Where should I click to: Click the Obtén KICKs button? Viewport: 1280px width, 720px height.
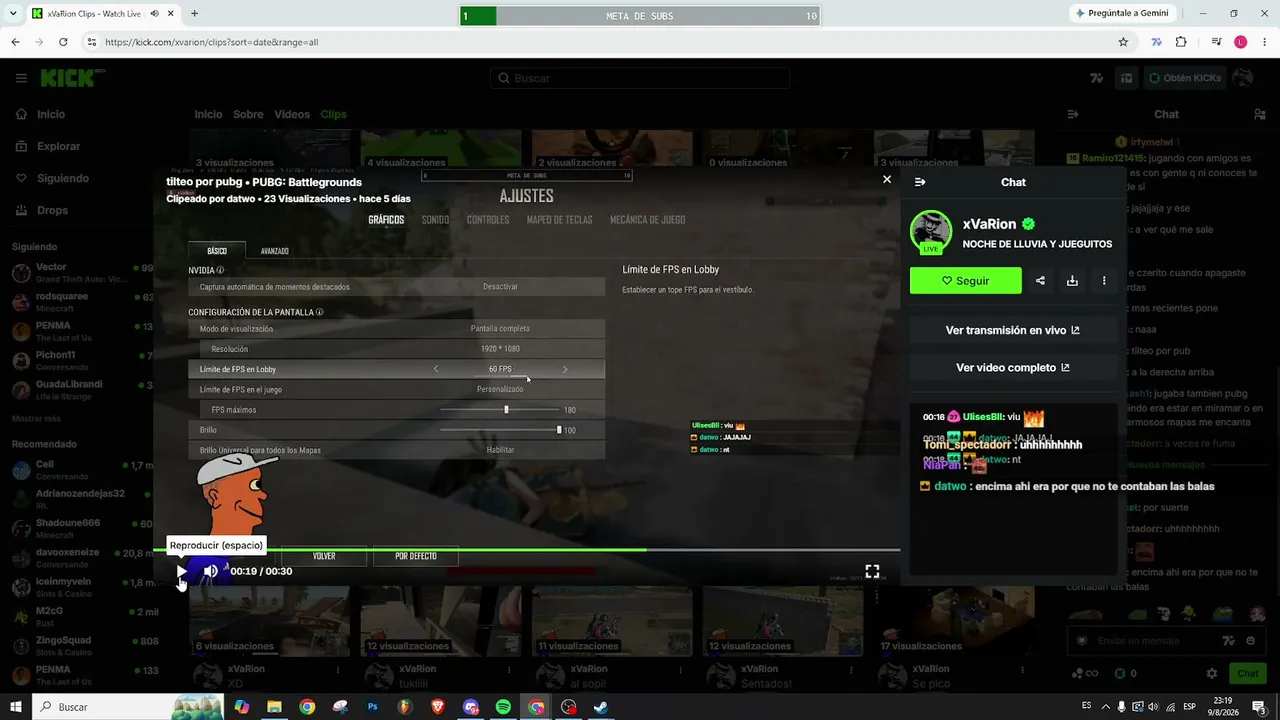pyautogui.click(x=1185, y=78)
